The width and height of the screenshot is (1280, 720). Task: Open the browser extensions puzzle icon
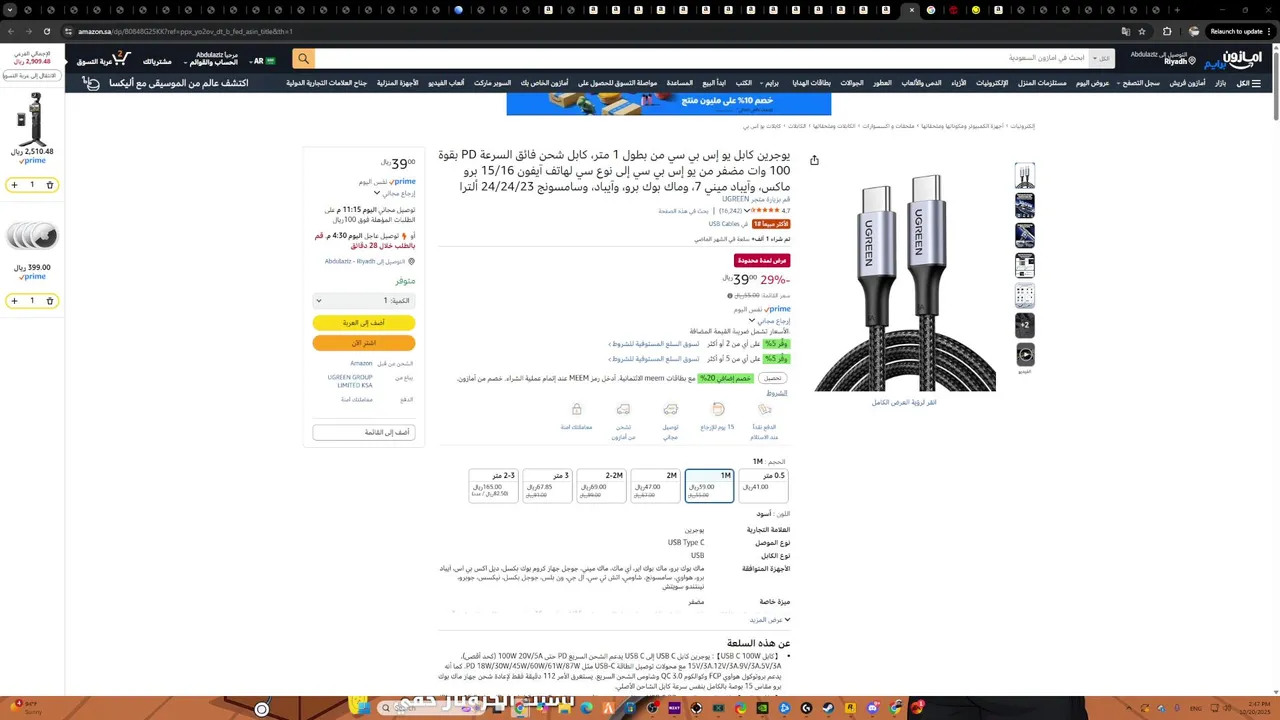tap(1167, 31)
